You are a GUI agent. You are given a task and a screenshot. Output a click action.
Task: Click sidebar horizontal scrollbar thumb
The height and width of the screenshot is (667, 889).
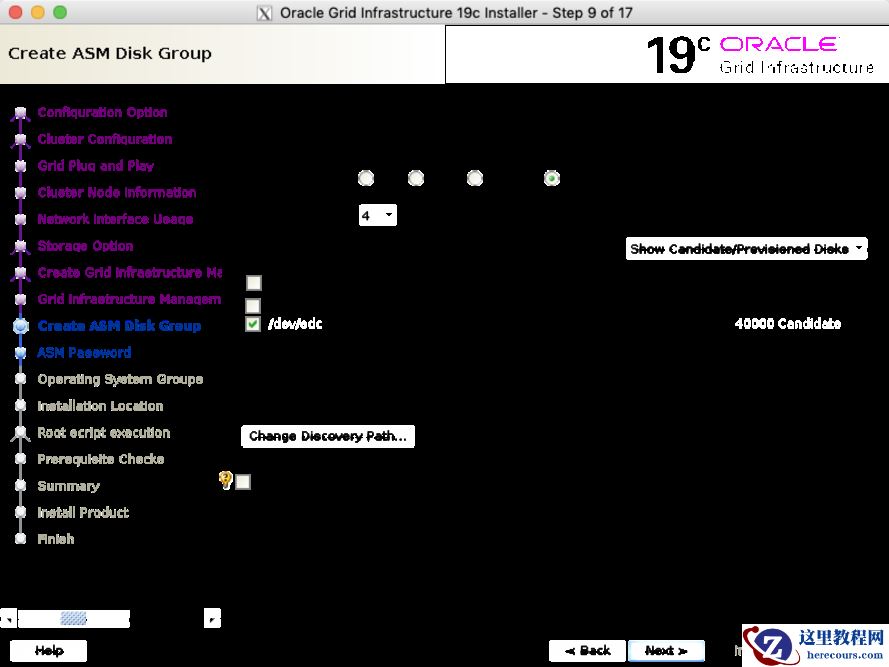74,618
